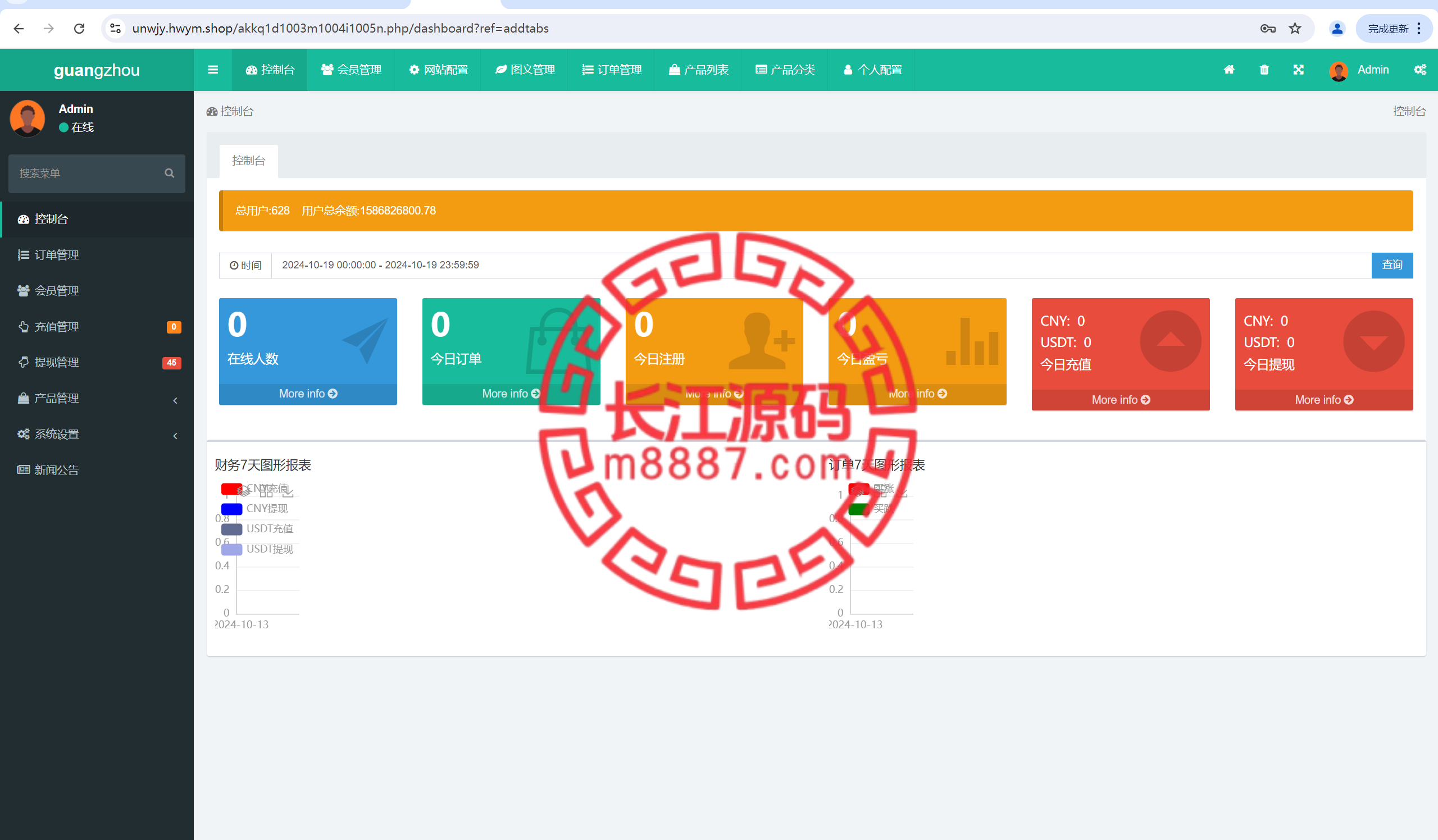
Task: Select 控制台 in the top navigation
Action: point(270,70)
